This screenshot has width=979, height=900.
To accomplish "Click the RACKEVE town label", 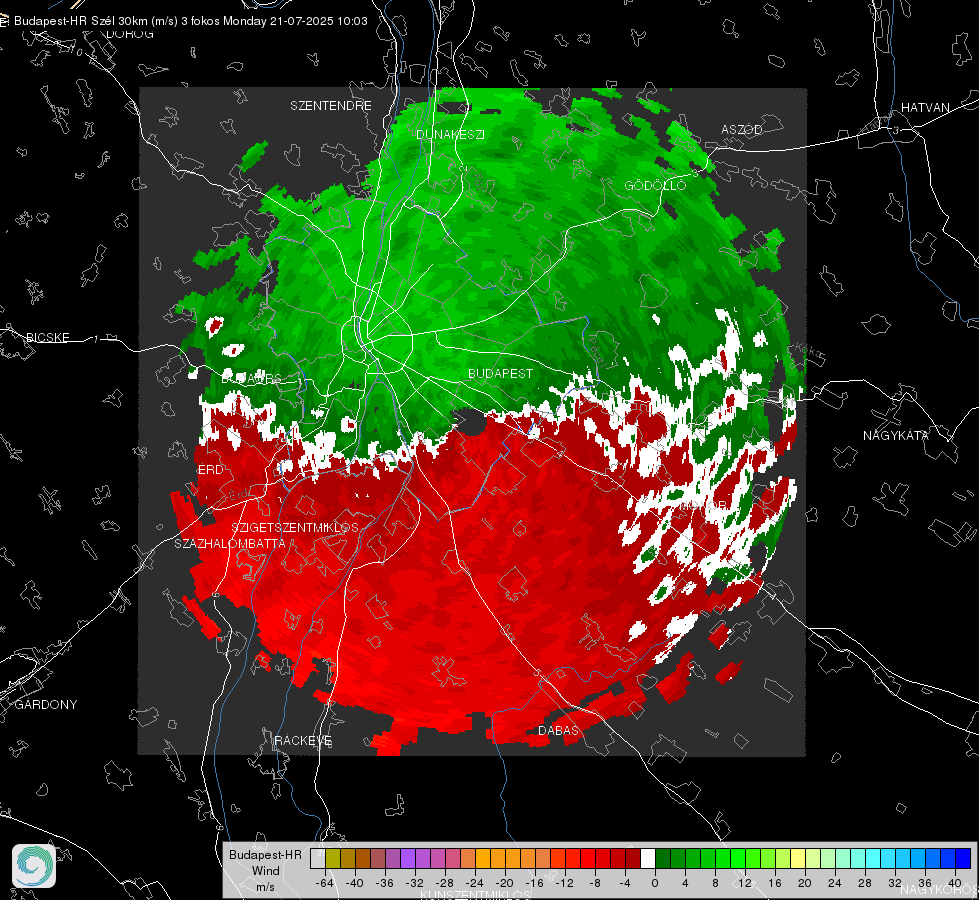I will click(x=303, y=741).
